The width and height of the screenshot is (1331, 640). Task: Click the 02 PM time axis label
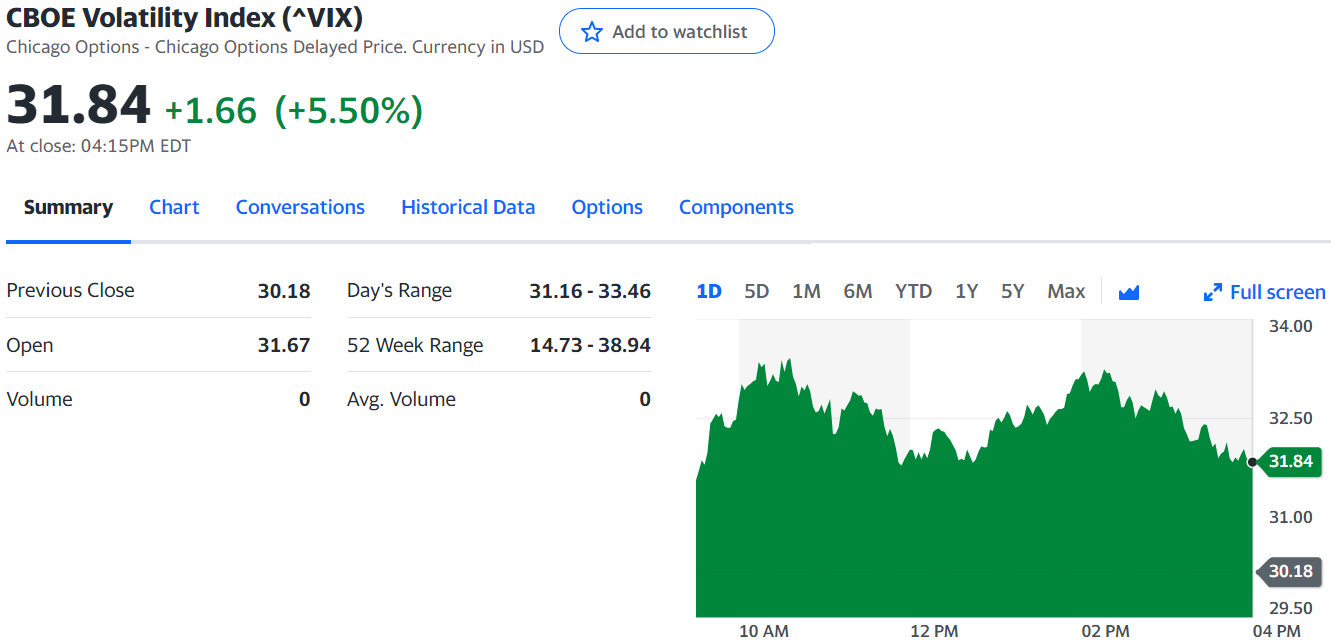coord(1105,630)
